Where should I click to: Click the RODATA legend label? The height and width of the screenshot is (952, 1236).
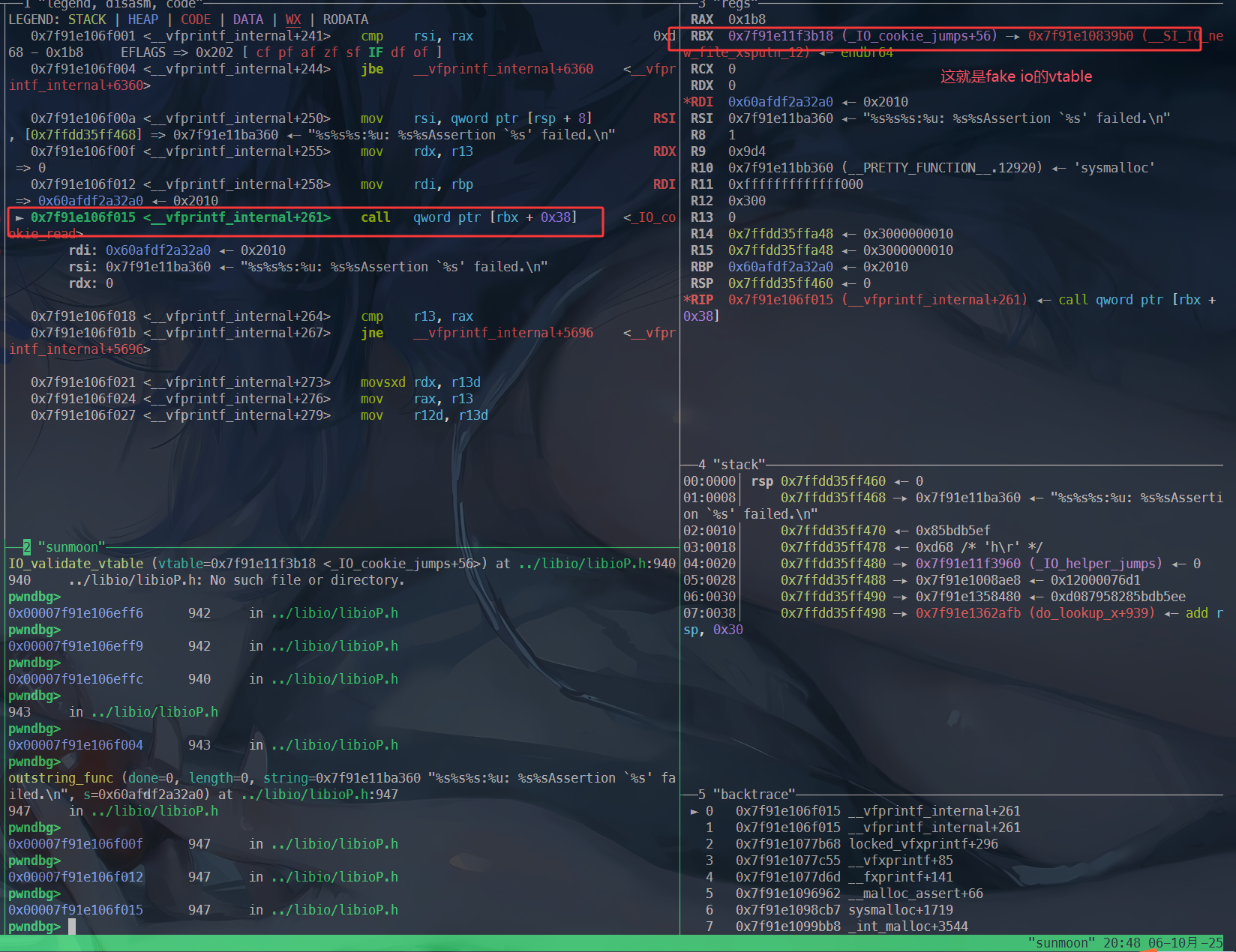[x=346, y=19]
